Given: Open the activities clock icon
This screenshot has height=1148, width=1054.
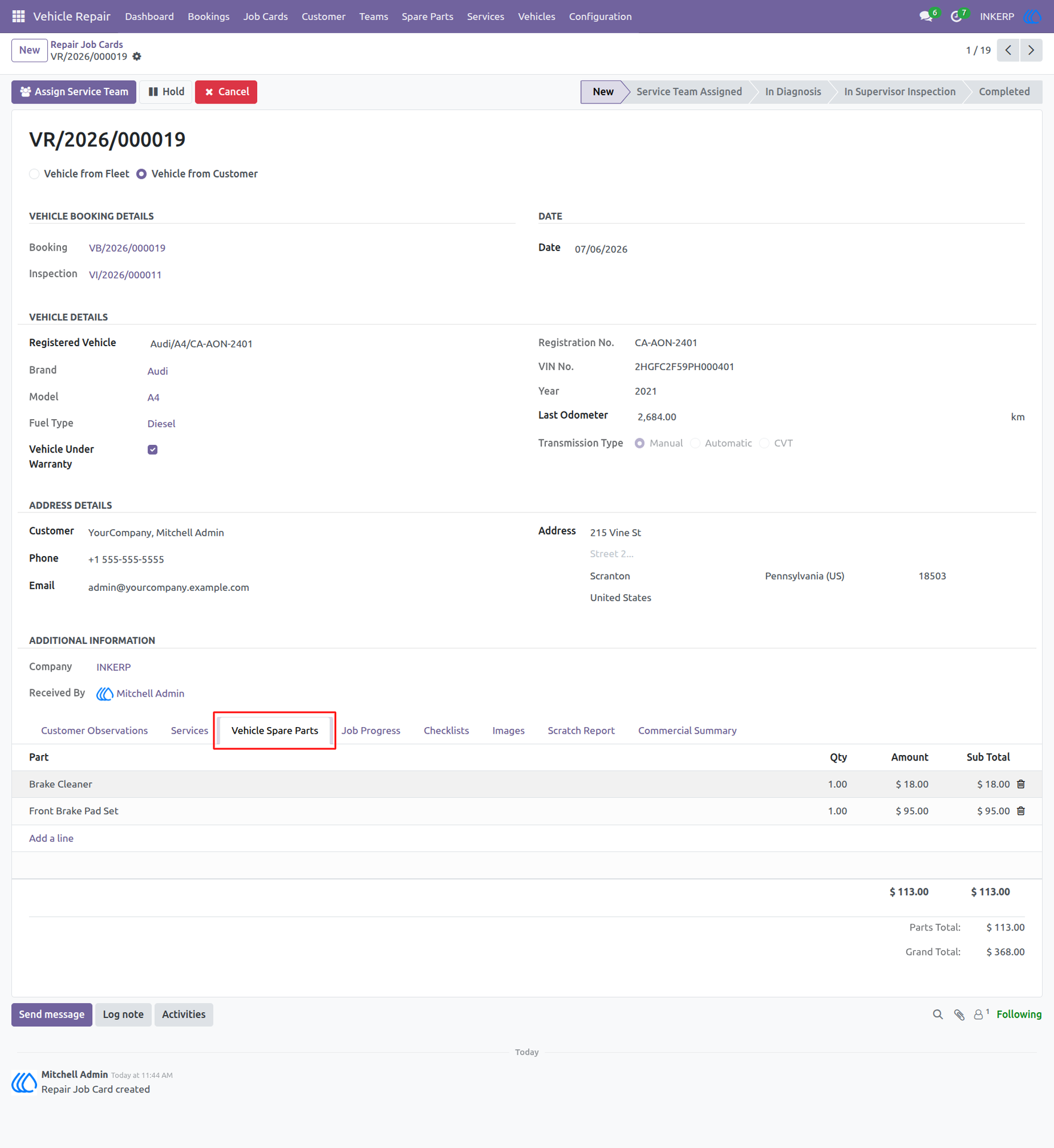Looking at the screenshot, I should tap(957, 16).
